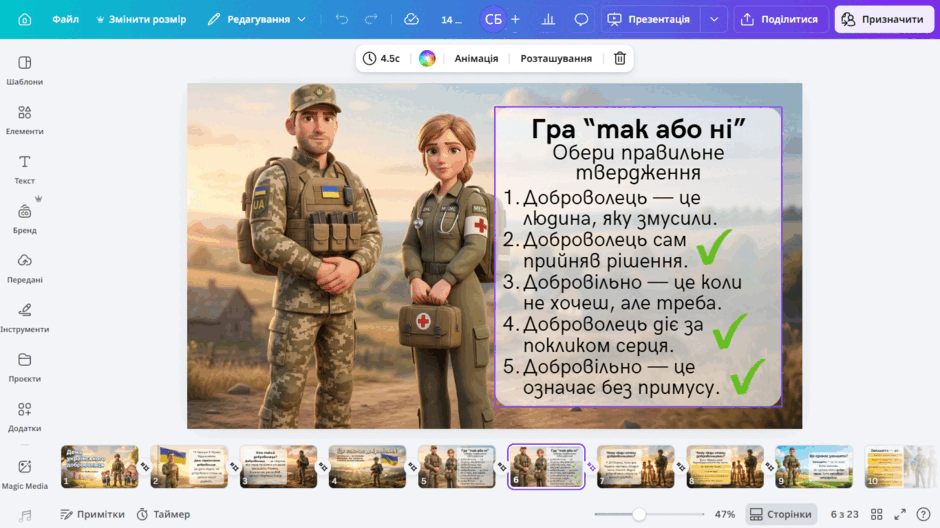The image size is (940, 528).
Task: Select slide 2 thumbnail
Action: click(189, 466)
